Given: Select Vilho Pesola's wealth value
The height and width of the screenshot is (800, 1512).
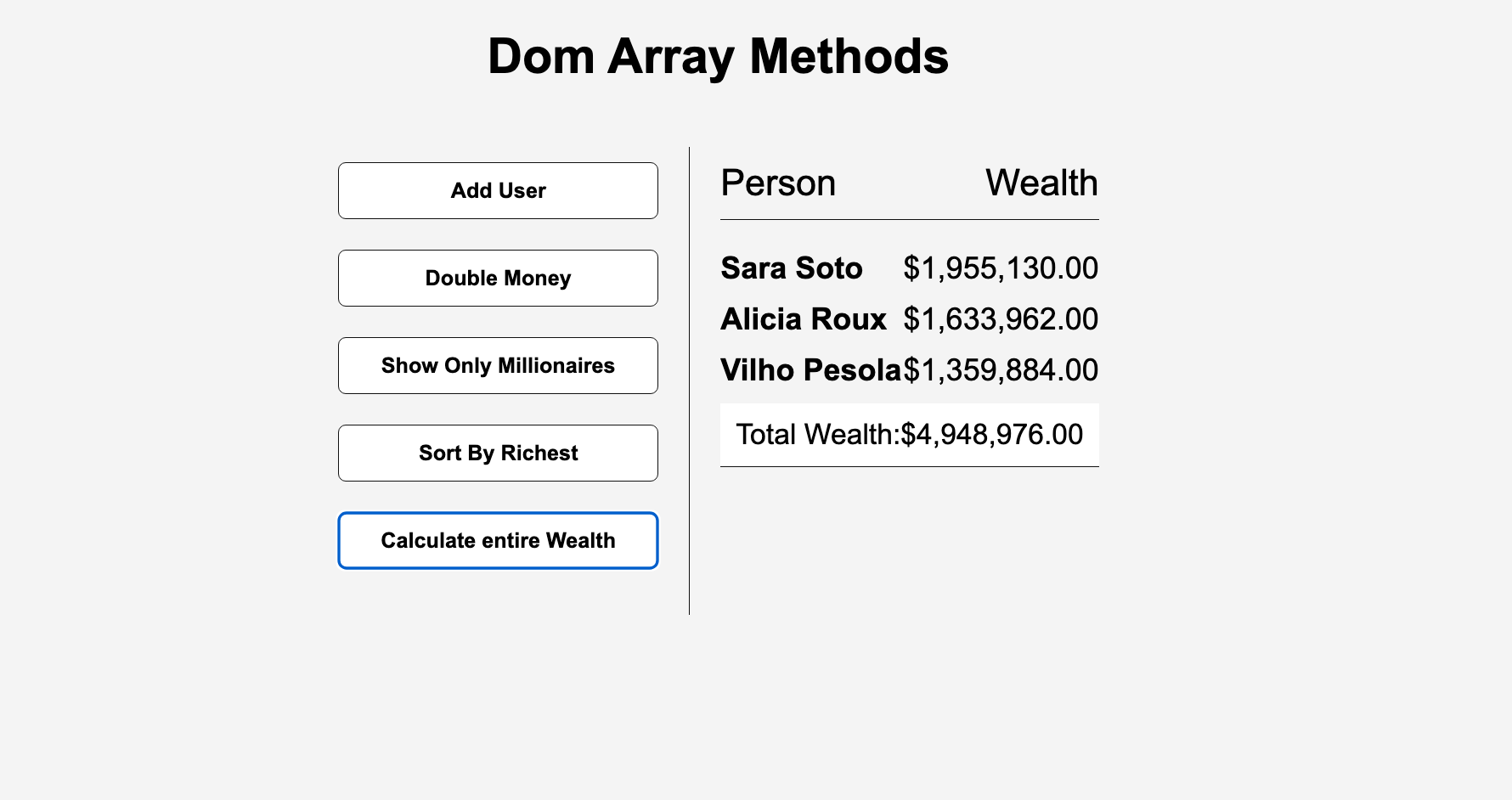Looking at the screenshot, I should 1001,370.
